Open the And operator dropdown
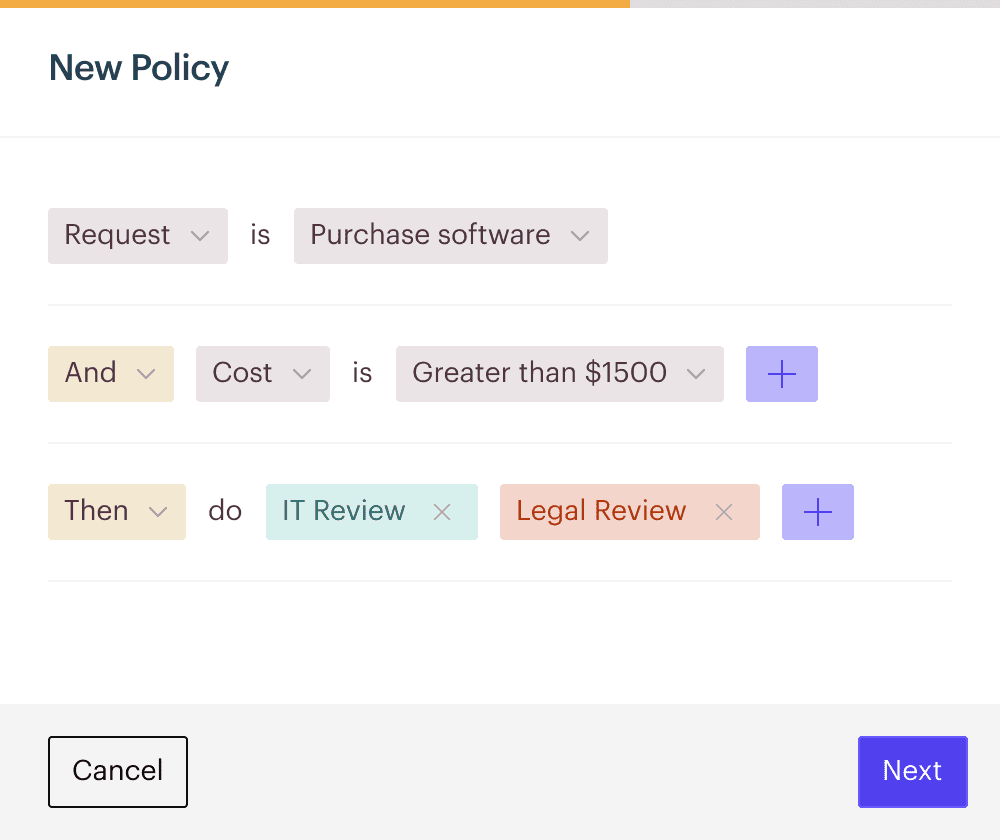The height and width of the screenshot is (840, 1000). pos(110,374)
